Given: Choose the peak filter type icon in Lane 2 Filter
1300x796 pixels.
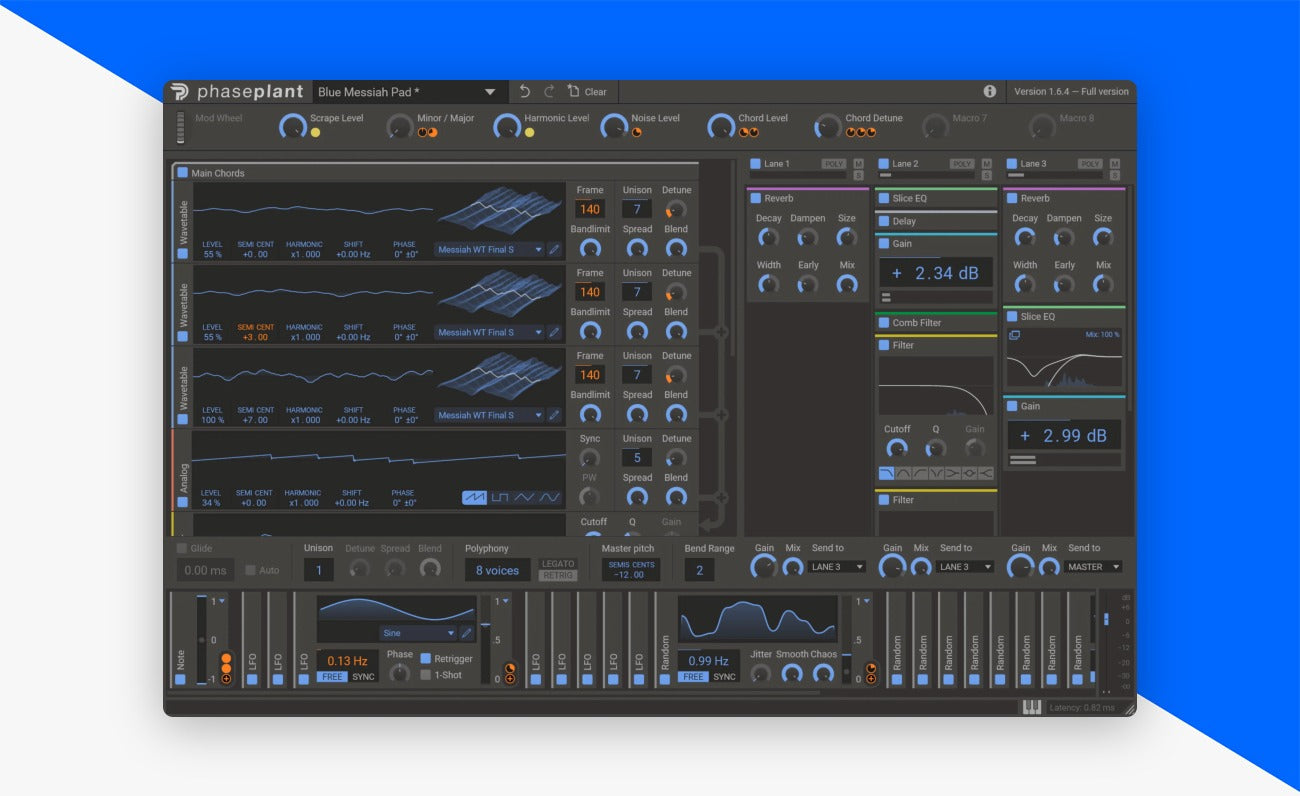Looking at the screenshot, I should (969, 473).
